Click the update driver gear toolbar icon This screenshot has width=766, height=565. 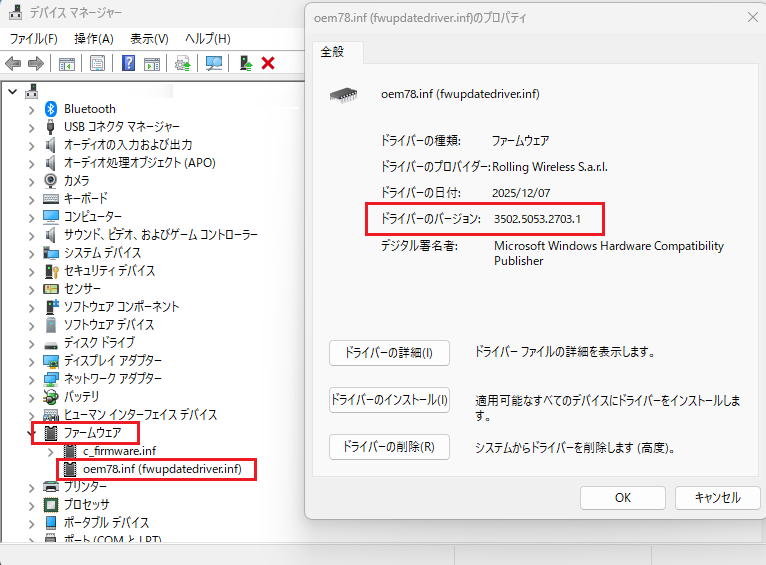click(183, 63)
